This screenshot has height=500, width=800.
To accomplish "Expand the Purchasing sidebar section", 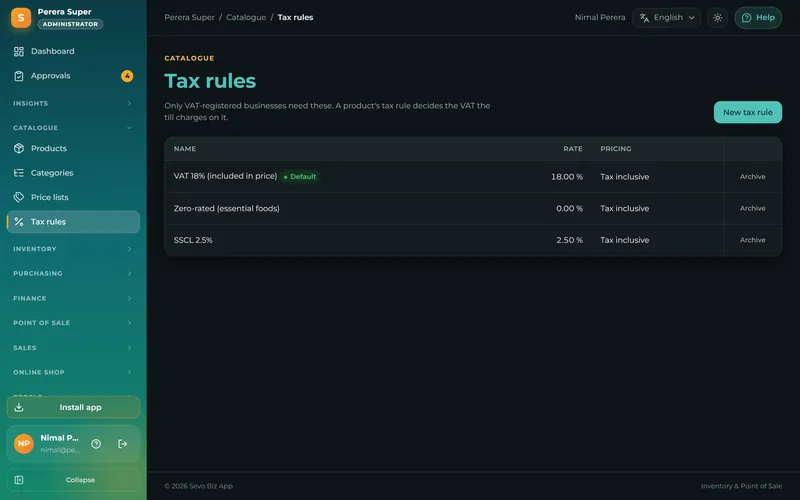I will click(73, 273).
